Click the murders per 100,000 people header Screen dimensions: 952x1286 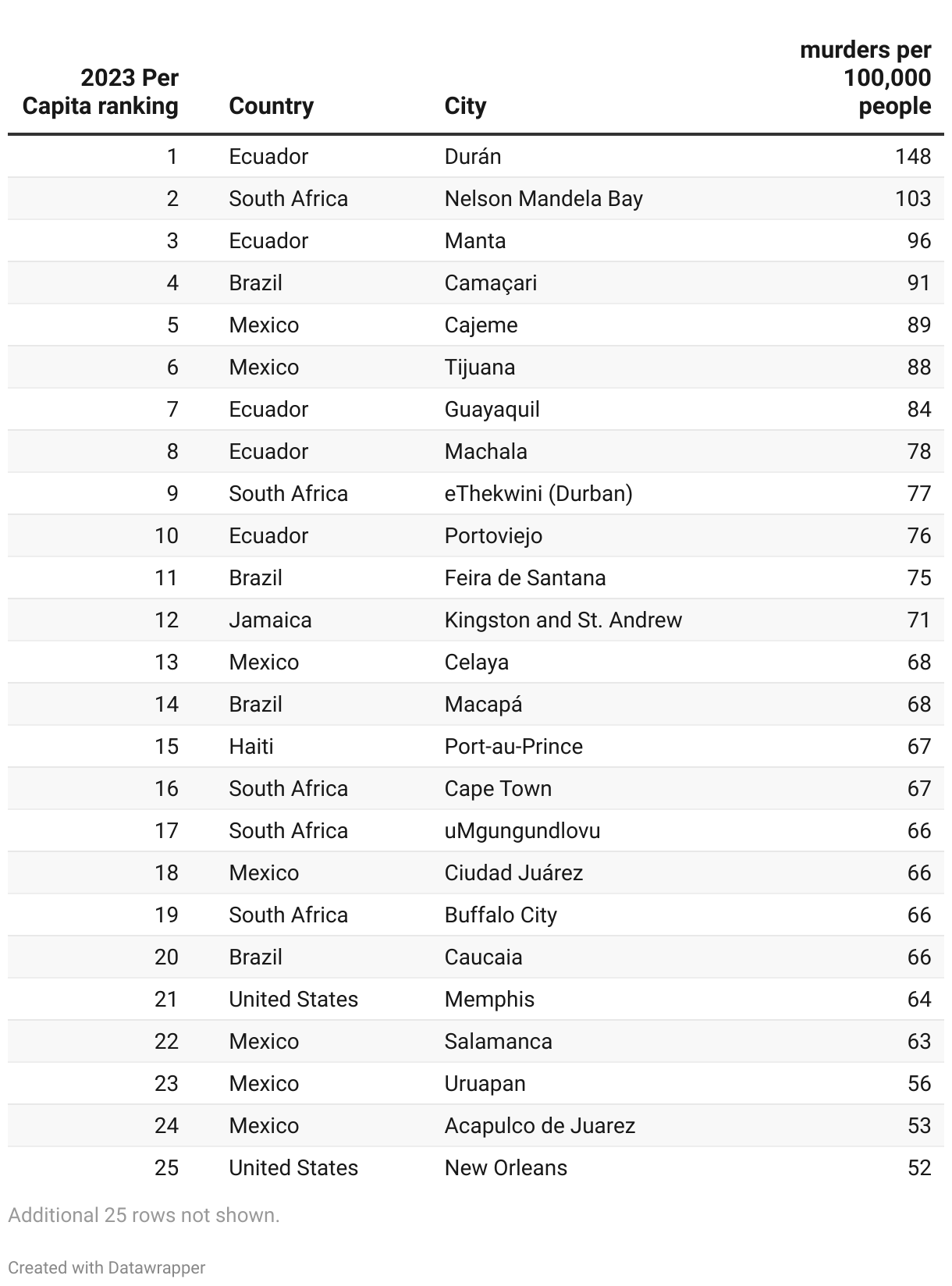pyautogui.click(x=866, y=78)
